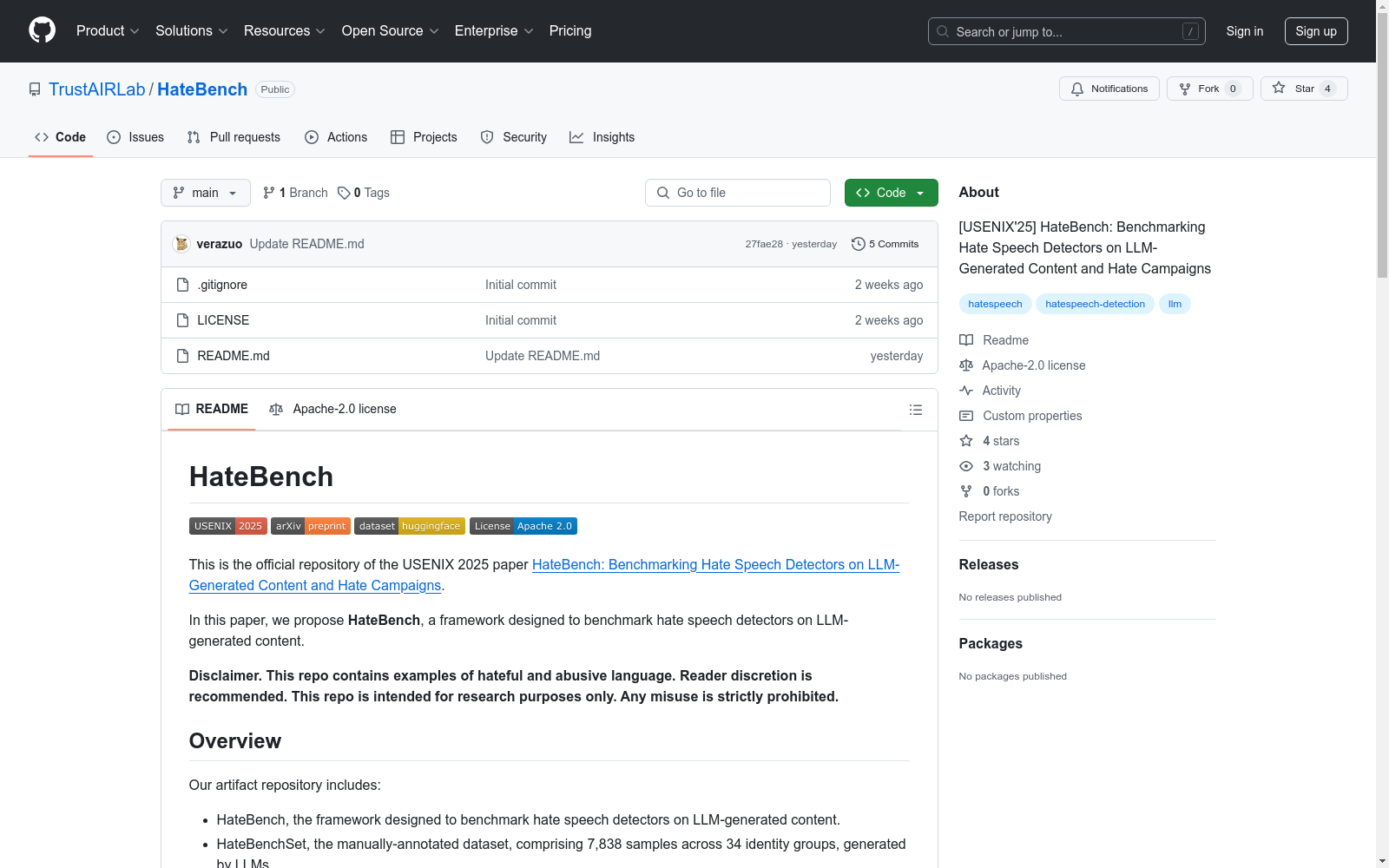Select the Apache-2.0 license tab
This screenshot has width=1389, height=868.
coord(333,409)
